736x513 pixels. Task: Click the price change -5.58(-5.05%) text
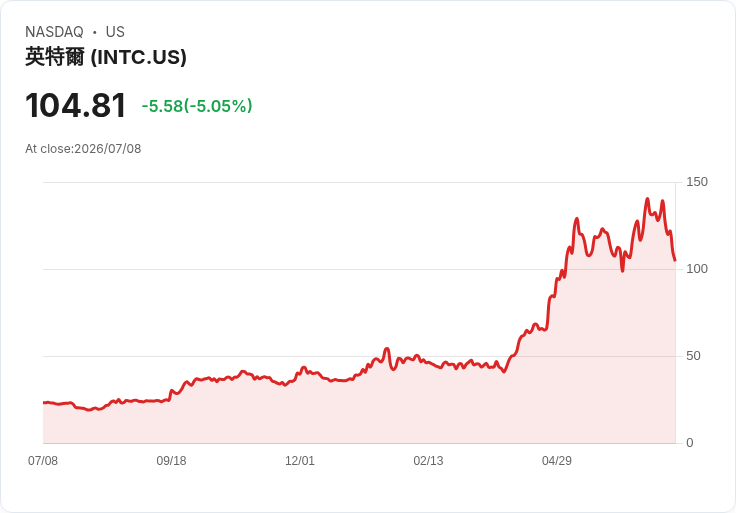pos(197,106)
